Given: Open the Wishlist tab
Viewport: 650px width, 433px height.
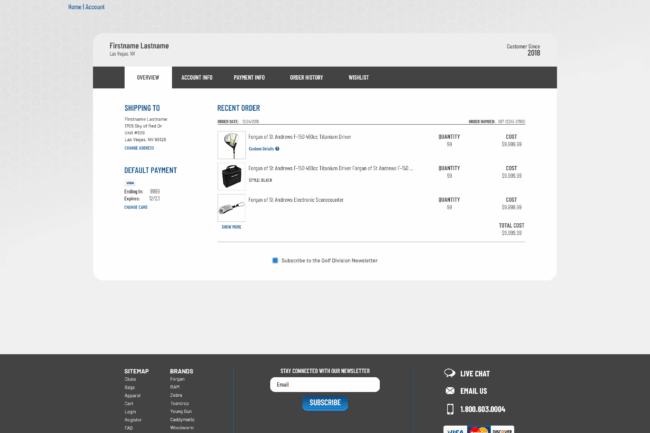Looking at the screenshot, I should 359,77.
